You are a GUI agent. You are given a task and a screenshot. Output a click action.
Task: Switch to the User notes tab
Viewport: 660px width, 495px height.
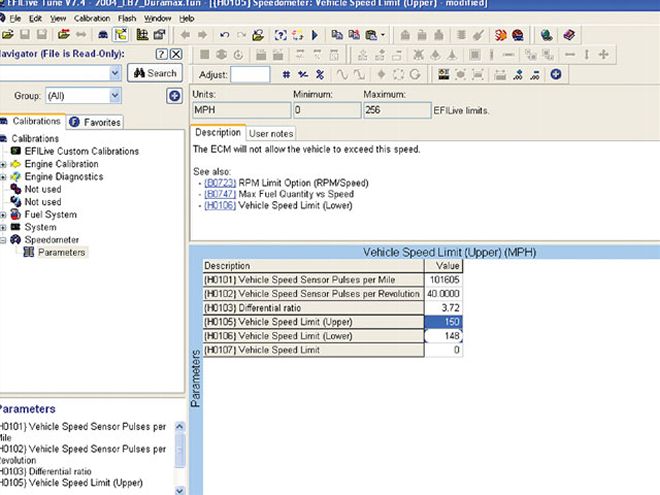pyautogui.click(x=271, y=133)
